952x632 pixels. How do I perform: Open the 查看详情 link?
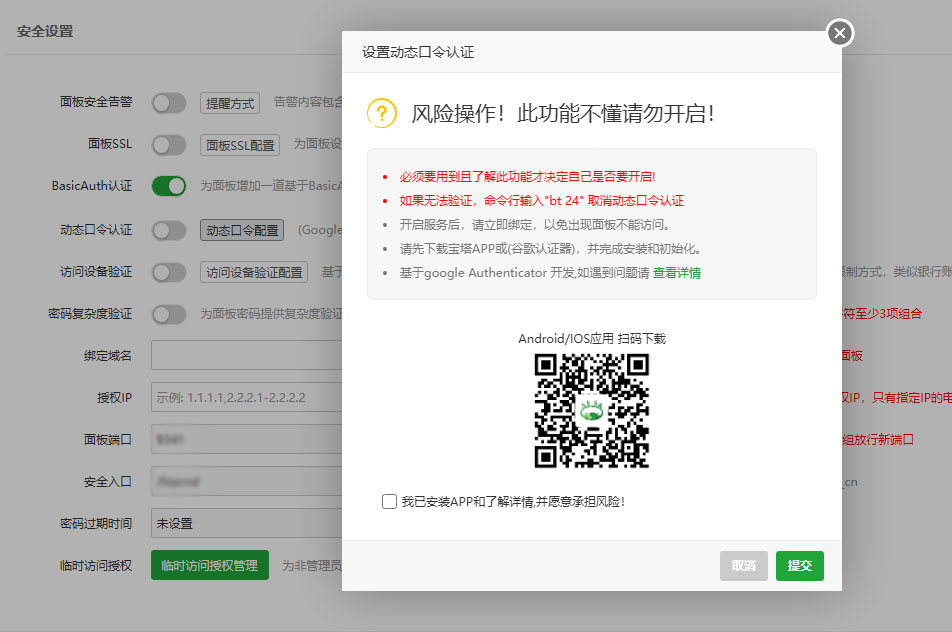tap(676, 273)
